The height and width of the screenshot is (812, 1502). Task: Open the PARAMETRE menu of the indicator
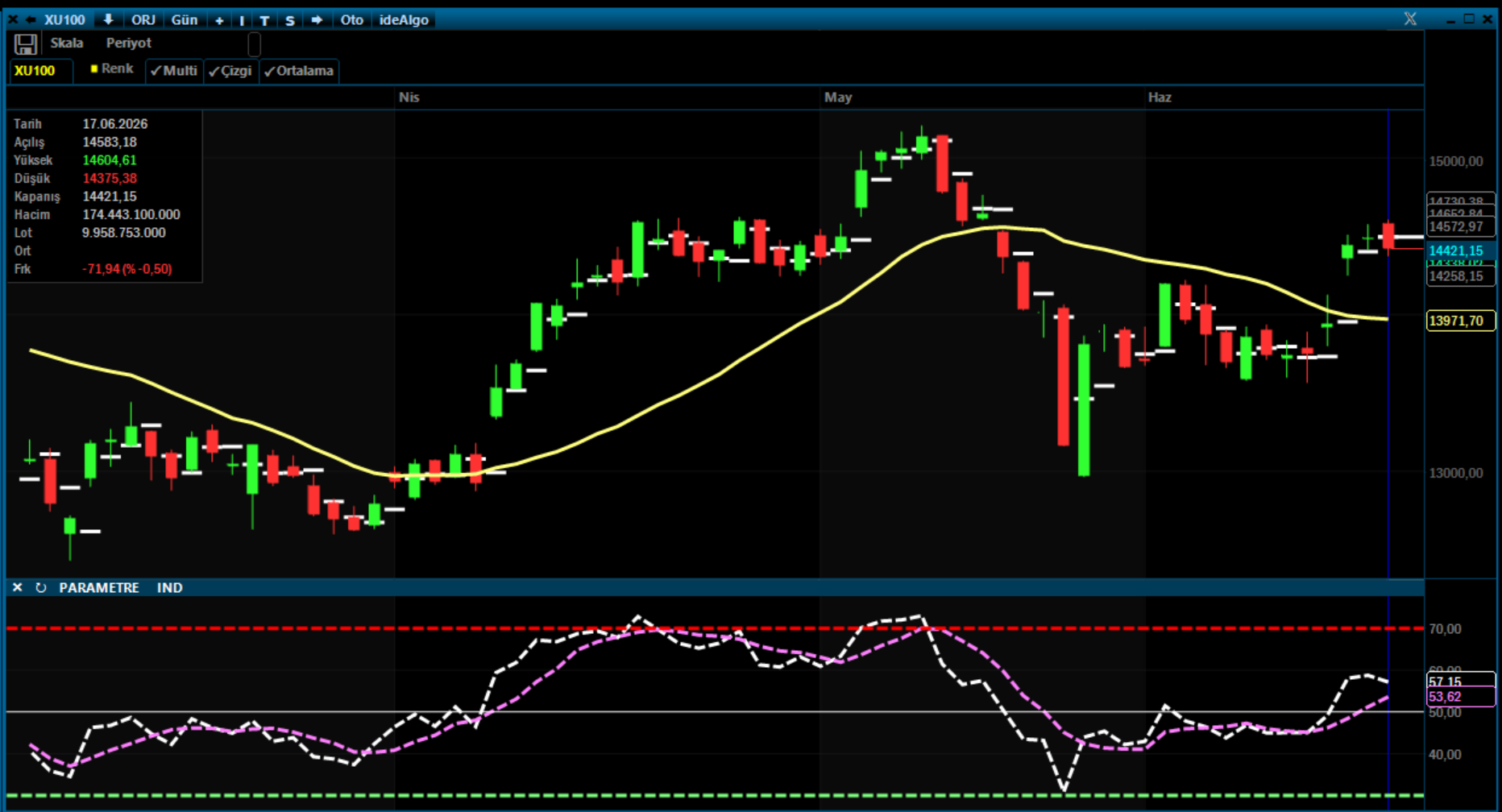[x=99, y=588]
